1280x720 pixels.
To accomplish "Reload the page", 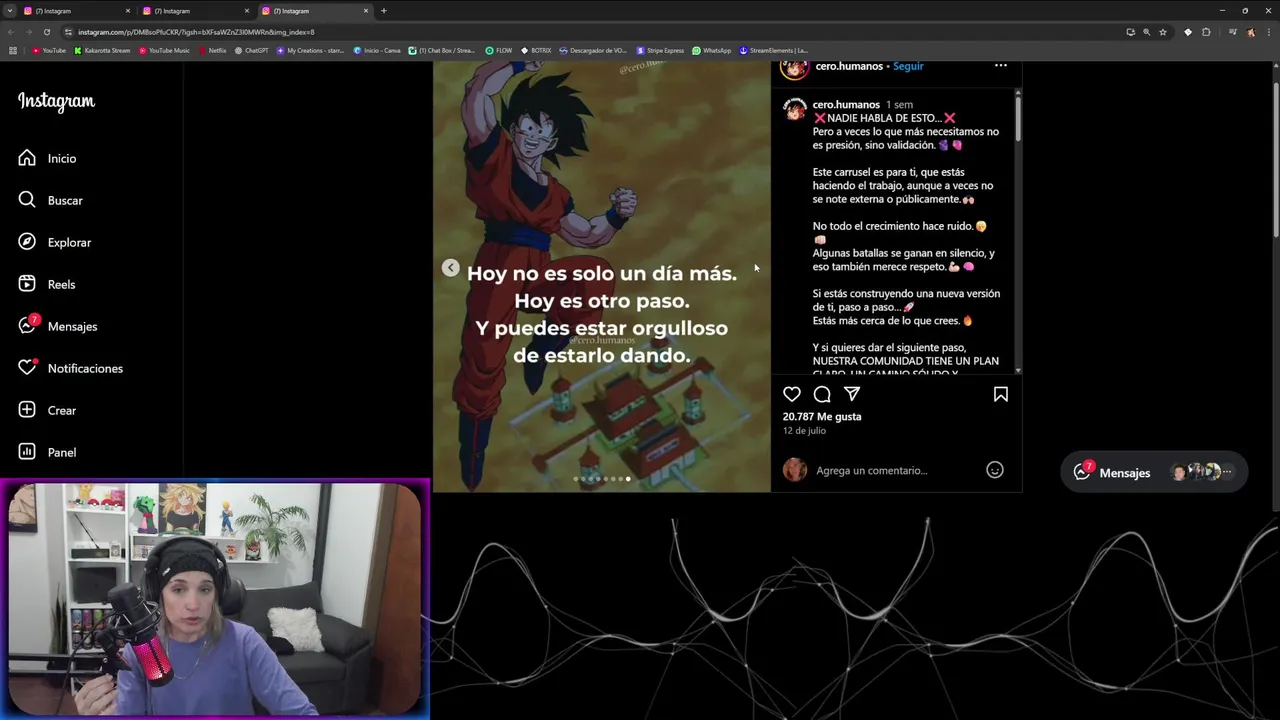I will coord(46,32).
